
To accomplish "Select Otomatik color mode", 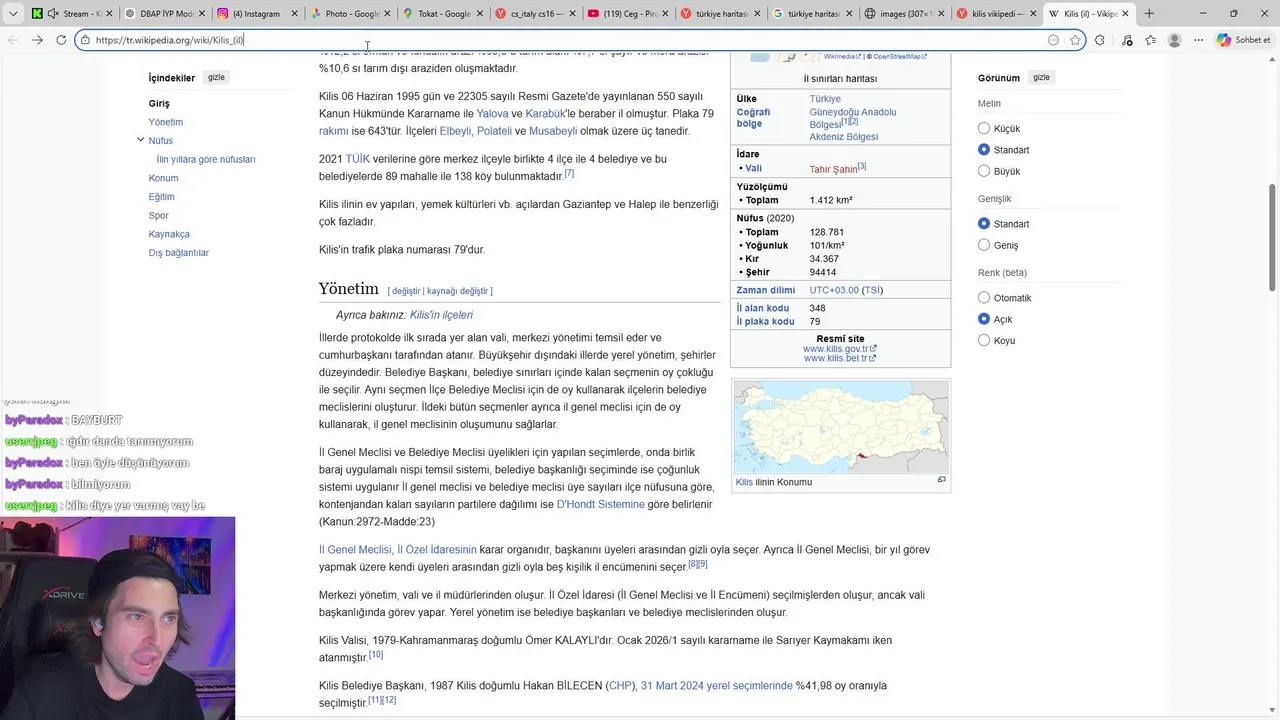I will coord(984,298).
